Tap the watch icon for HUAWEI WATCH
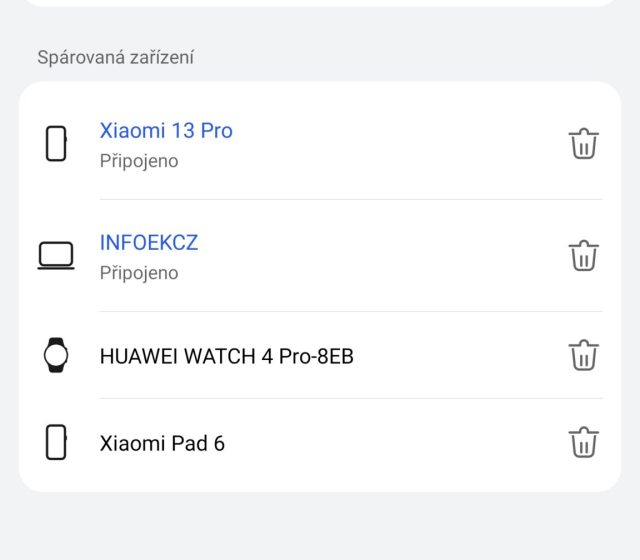The height and width of the screenshot is (560, 640). point(56,355)
